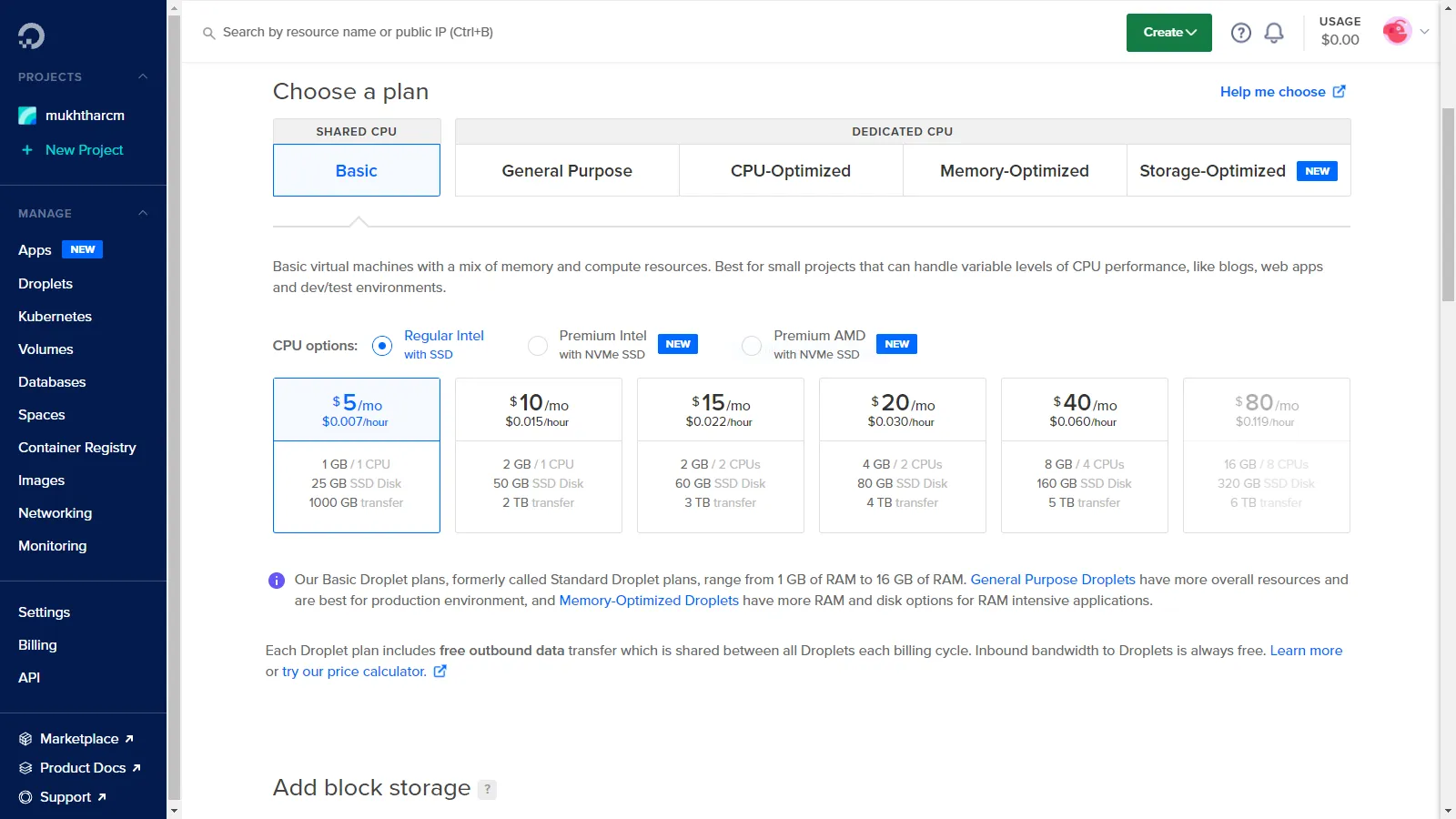Select Premium Intel with NVMe SSD
This screenshot has height=819, width=1456.
(538, 346)
